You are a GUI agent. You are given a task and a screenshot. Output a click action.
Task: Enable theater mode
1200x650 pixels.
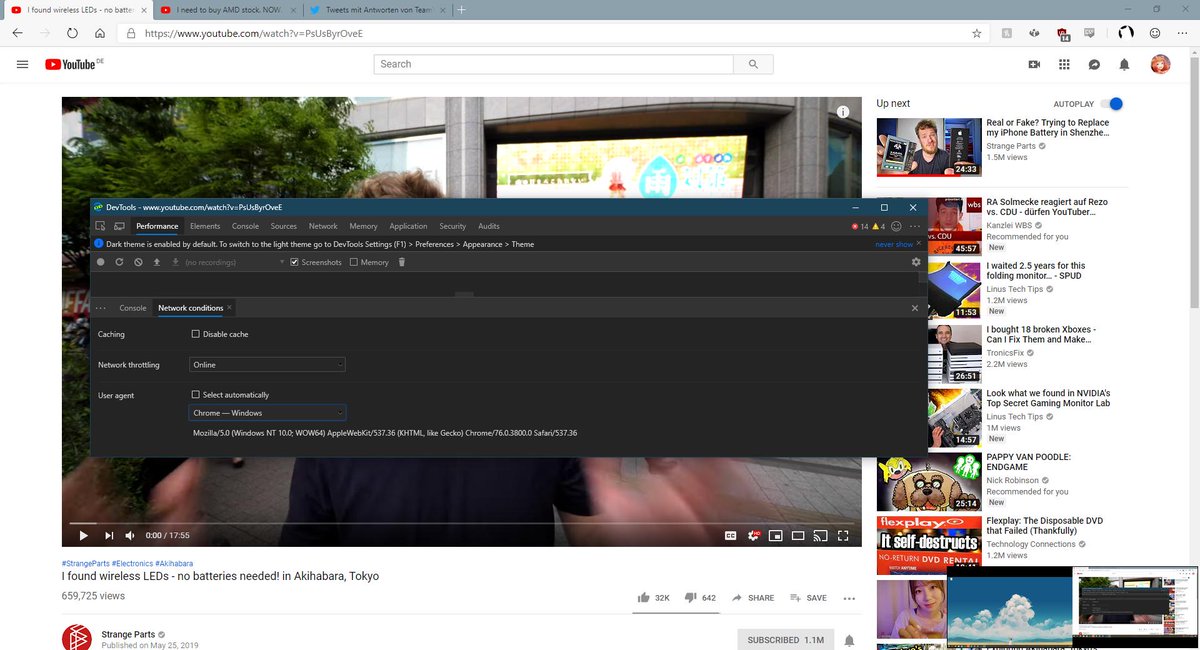tap(798, 536)
